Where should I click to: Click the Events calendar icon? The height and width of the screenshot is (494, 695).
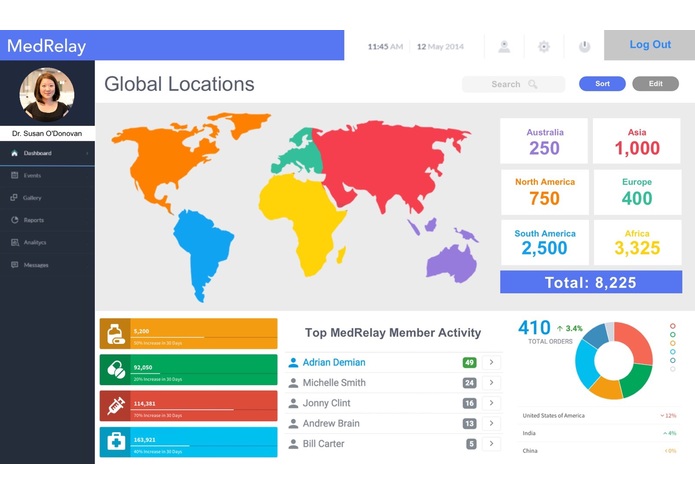coord(15,175)
